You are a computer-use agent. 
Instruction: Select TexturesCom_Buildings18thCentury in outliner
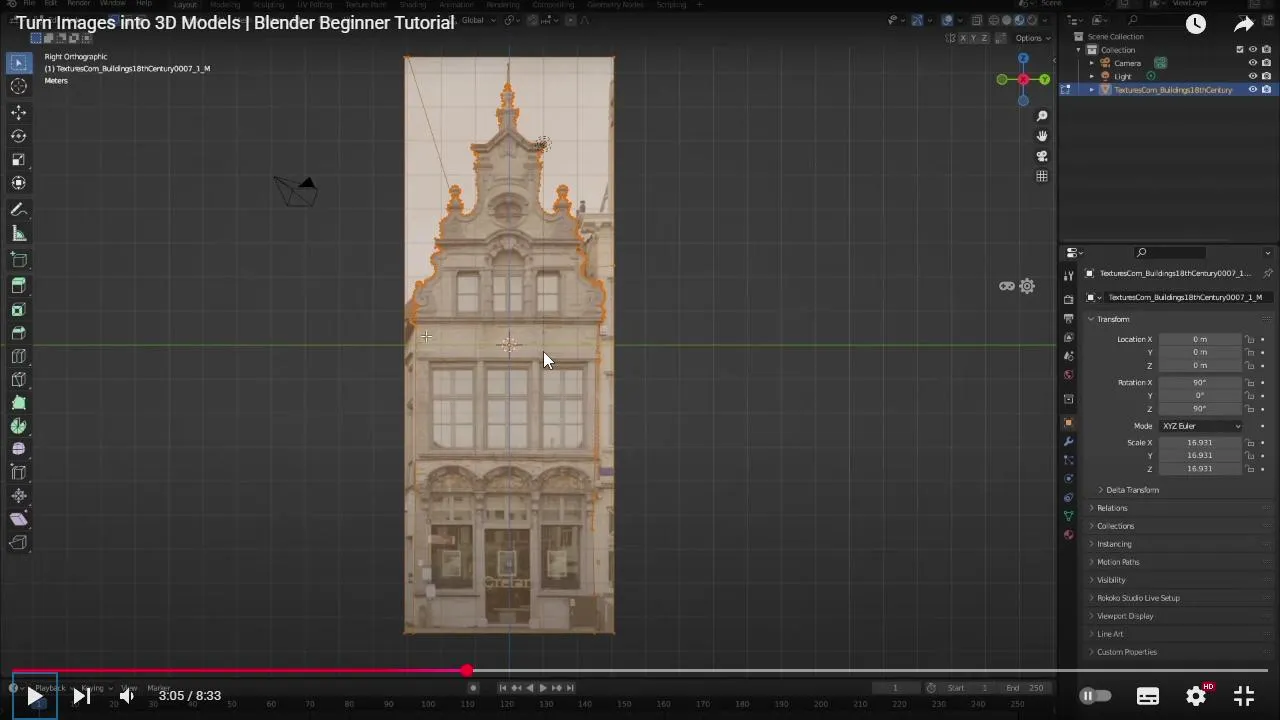point(1173,90)
